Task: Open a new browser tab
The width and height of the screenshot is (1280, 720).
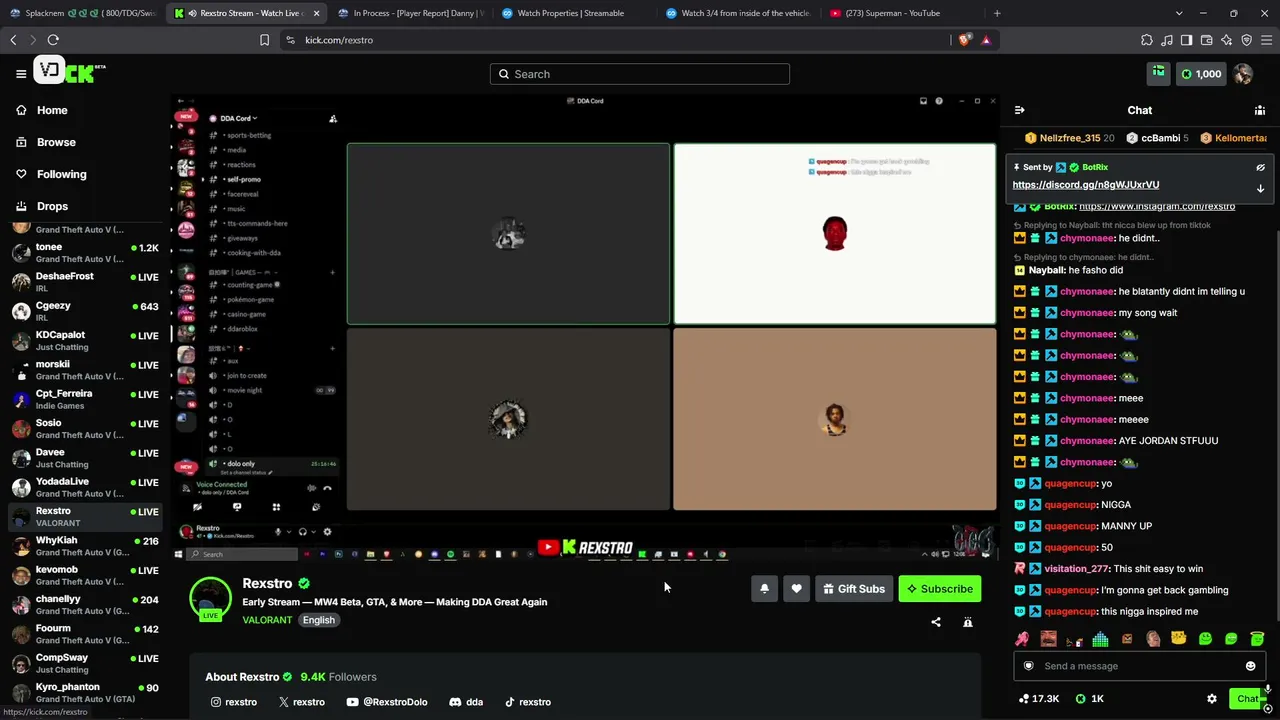Action: (x=997, y=13)
